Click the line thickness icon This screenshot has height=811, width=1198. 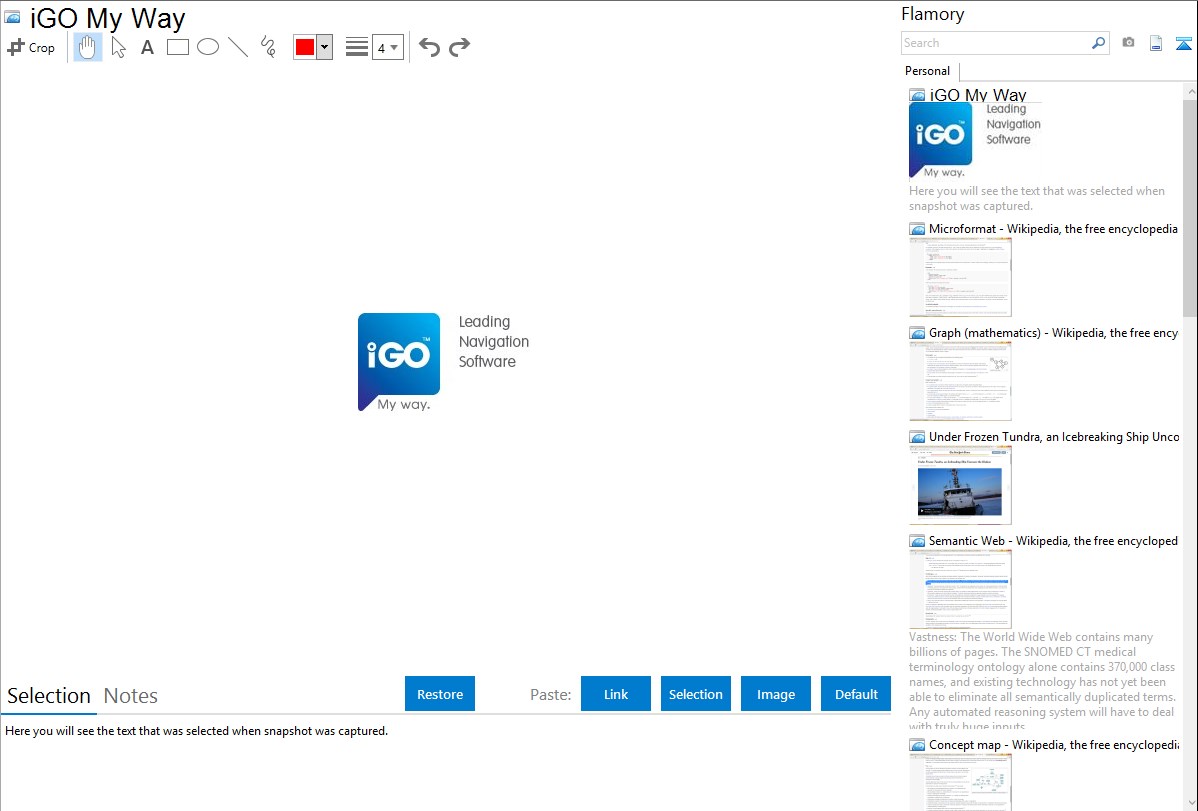click(x=357, y=47)
